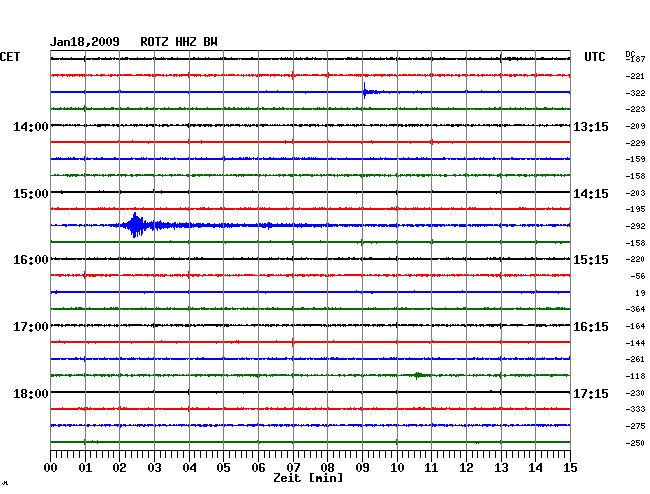Click the 12 minute tick label on x-axis
650x494 pixels.
[466, 468]
